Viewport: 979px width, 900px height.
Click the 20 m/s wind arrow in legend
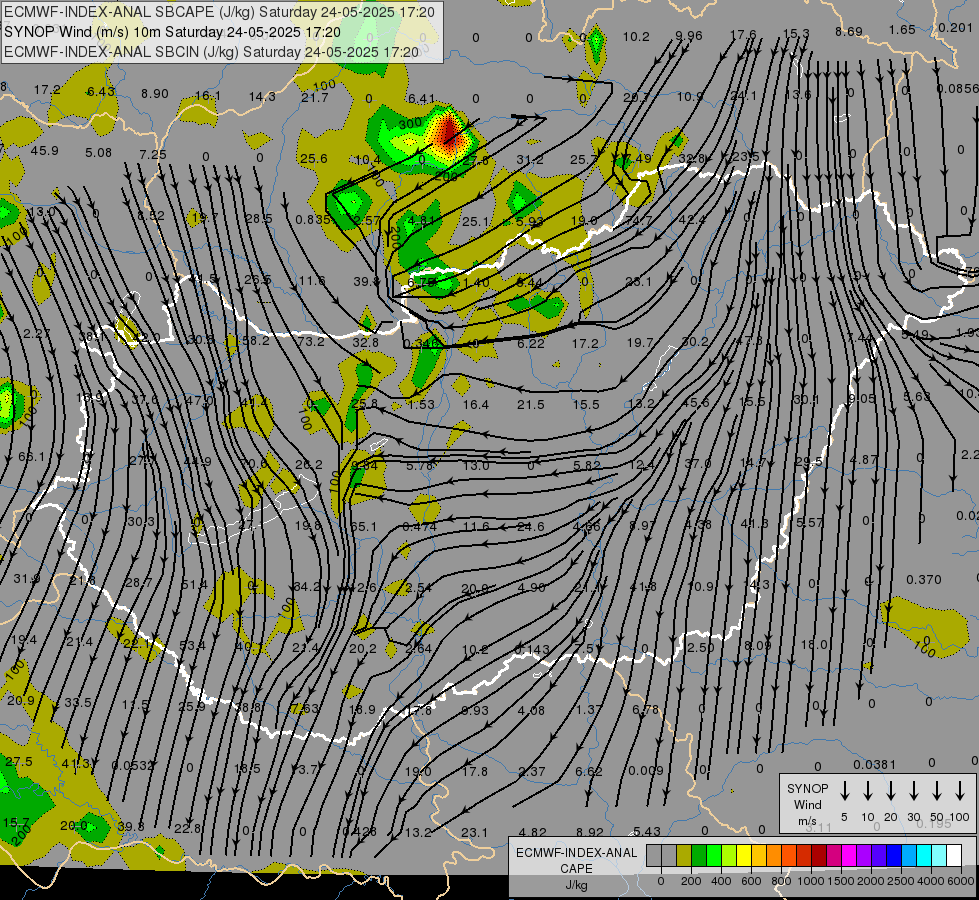[891, 791]
